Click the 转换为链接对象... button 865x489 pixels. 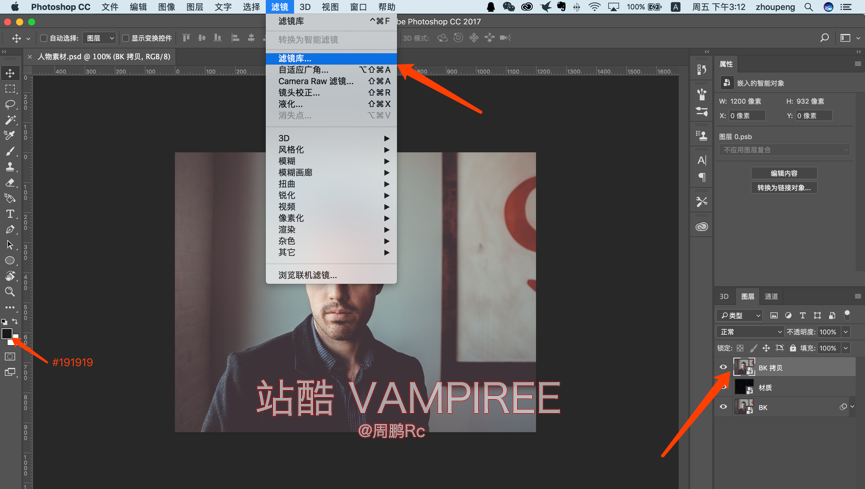pyautogui.click(x=784, y=188)
